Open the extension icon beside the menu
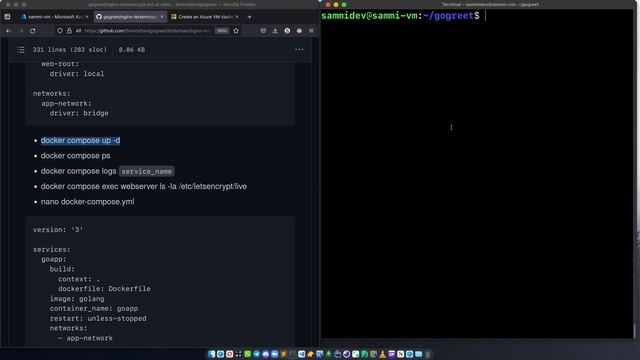This screenshot has width=640, height=360. pyautogui.click(x=299, y=31)
